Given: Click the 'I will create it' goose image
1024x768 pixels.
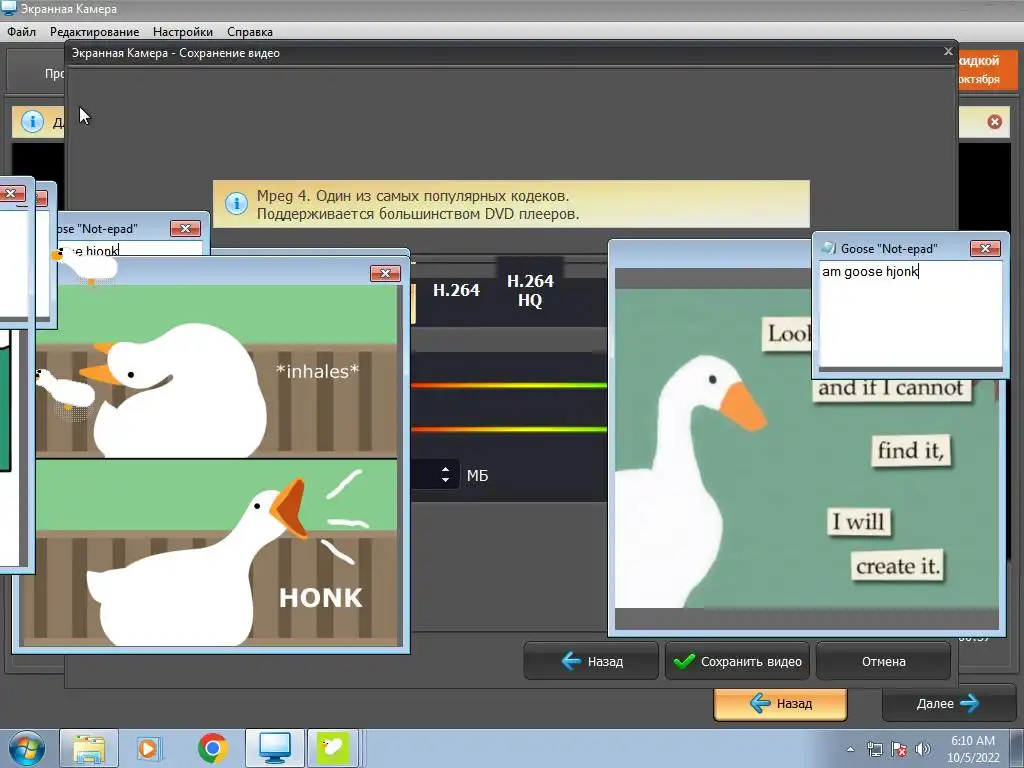Looking at the screenshot, I should [807, 449].
